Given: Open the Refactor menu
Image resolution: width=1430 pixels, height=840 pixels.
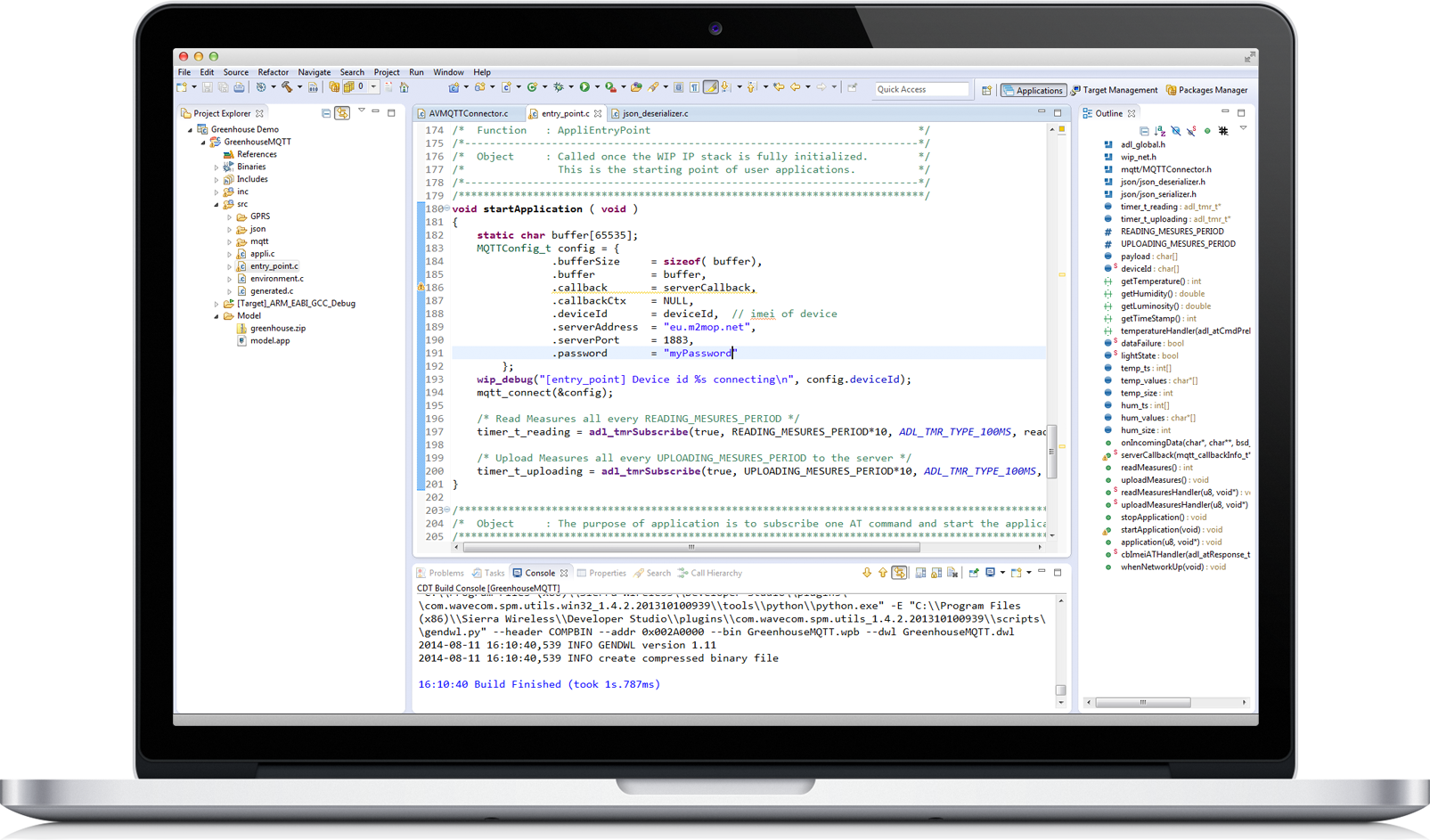Looking at the screenshot, I should [273, 72].
